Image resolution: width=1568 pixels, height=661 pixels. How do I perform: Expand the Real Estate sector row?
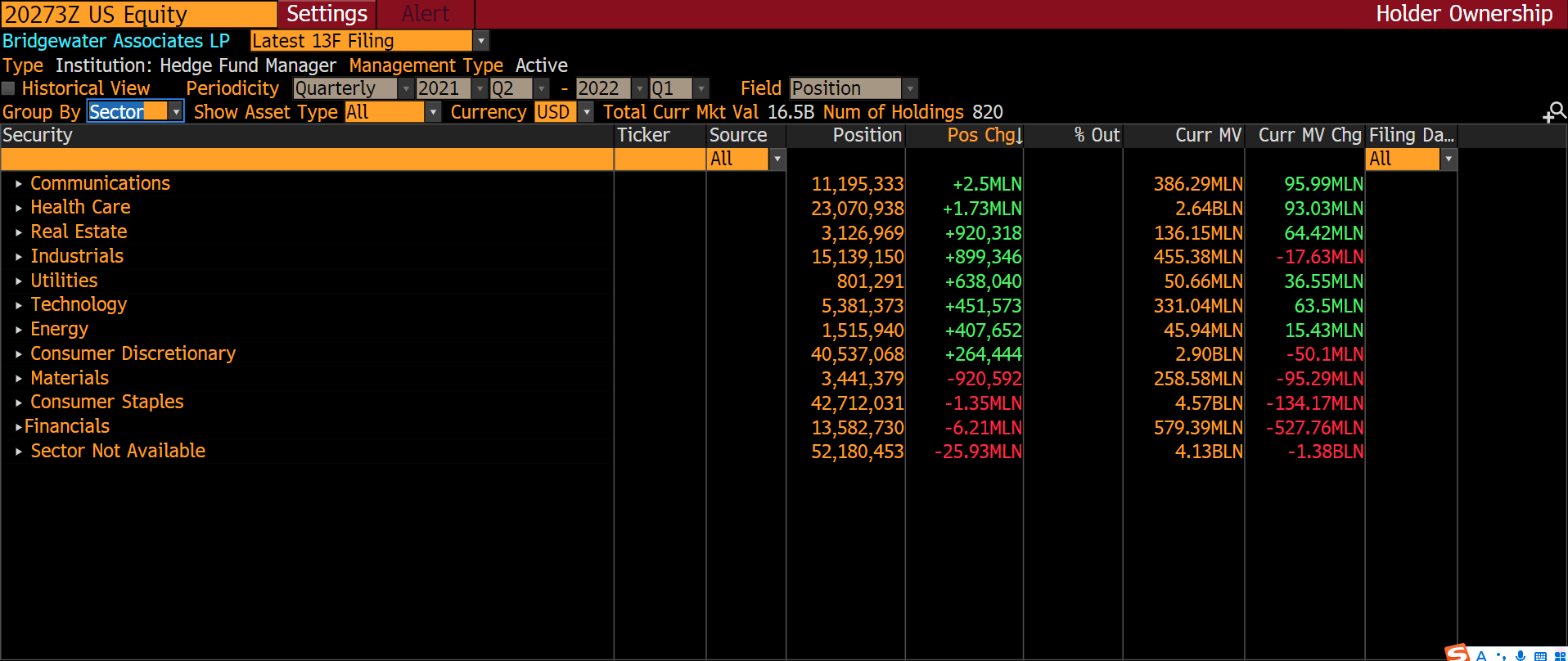point(19,232)
